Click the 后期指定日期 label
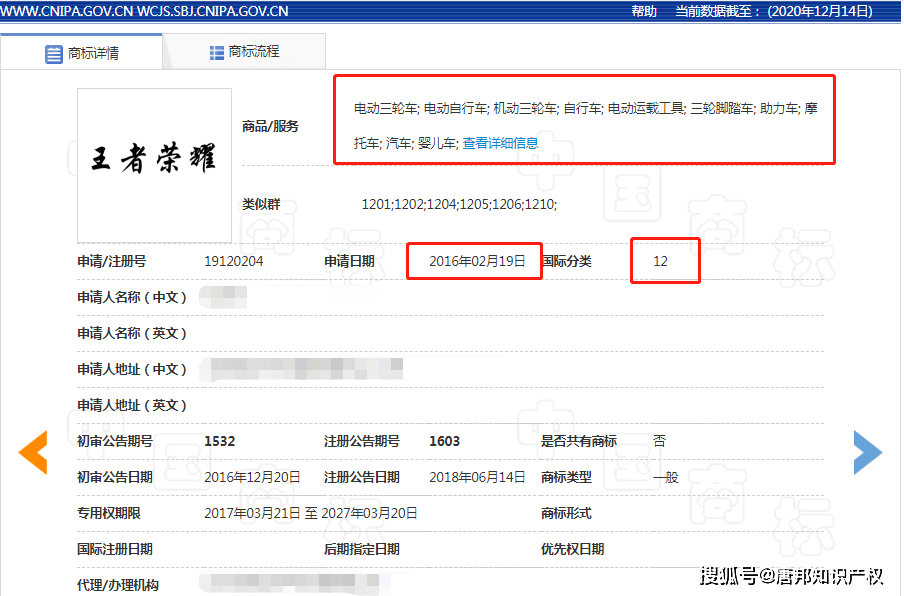 click(x=361, y=549)
